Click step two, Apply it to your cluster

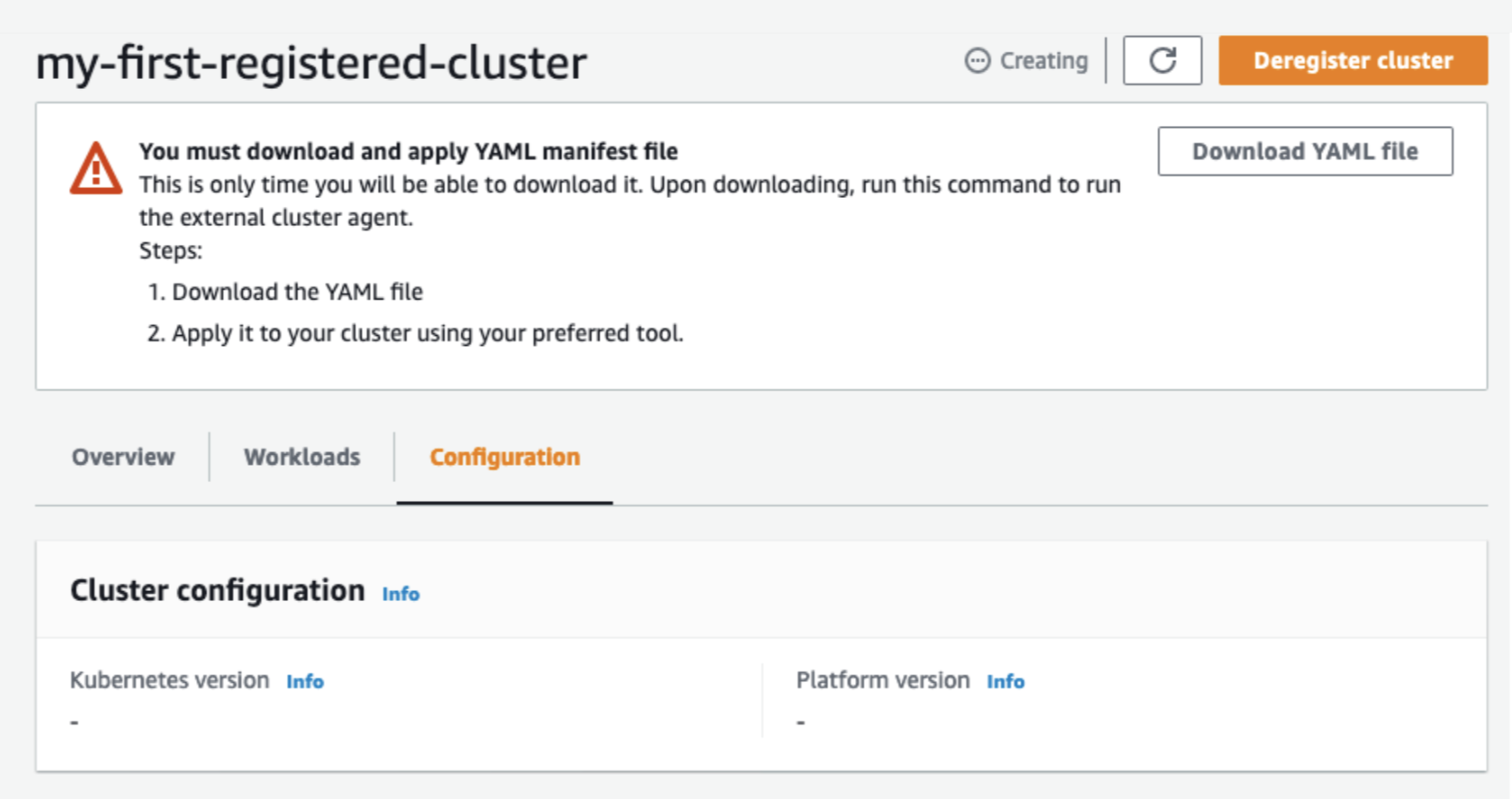(x=427, y=333)
